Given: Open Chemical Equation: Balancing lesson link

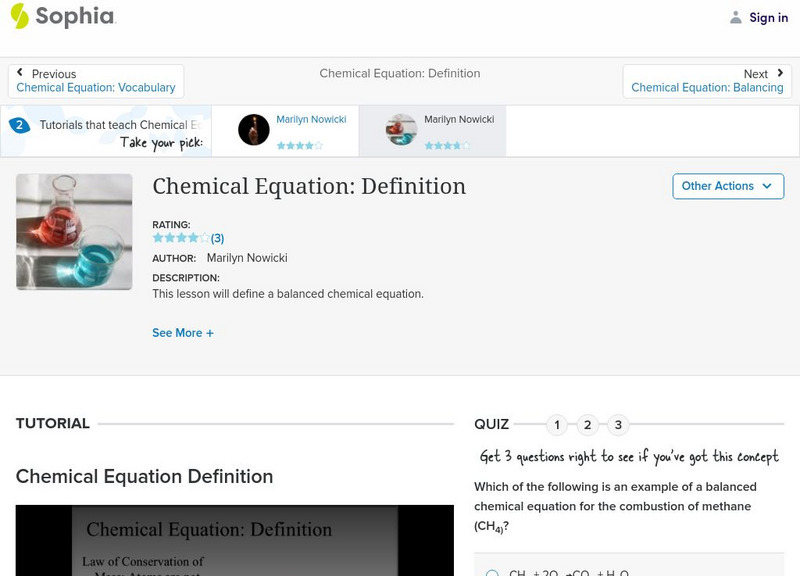Looking at the screenshot, I should (708, 87).
